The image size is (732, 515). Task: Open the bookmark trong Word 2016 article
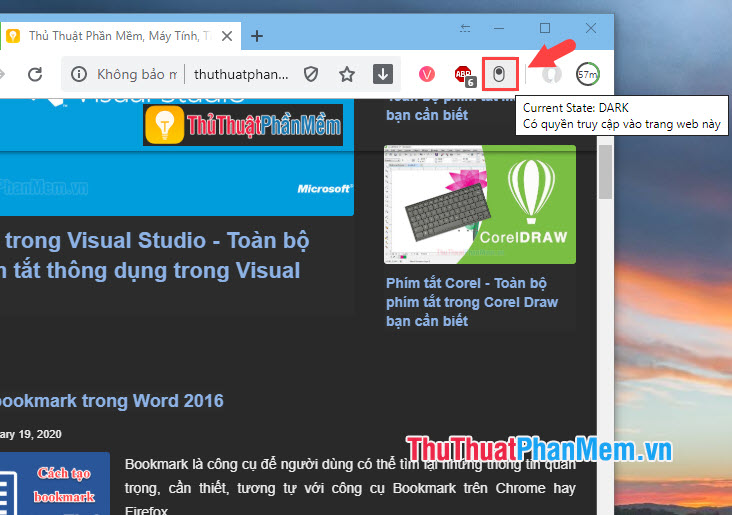pos(112,401)
